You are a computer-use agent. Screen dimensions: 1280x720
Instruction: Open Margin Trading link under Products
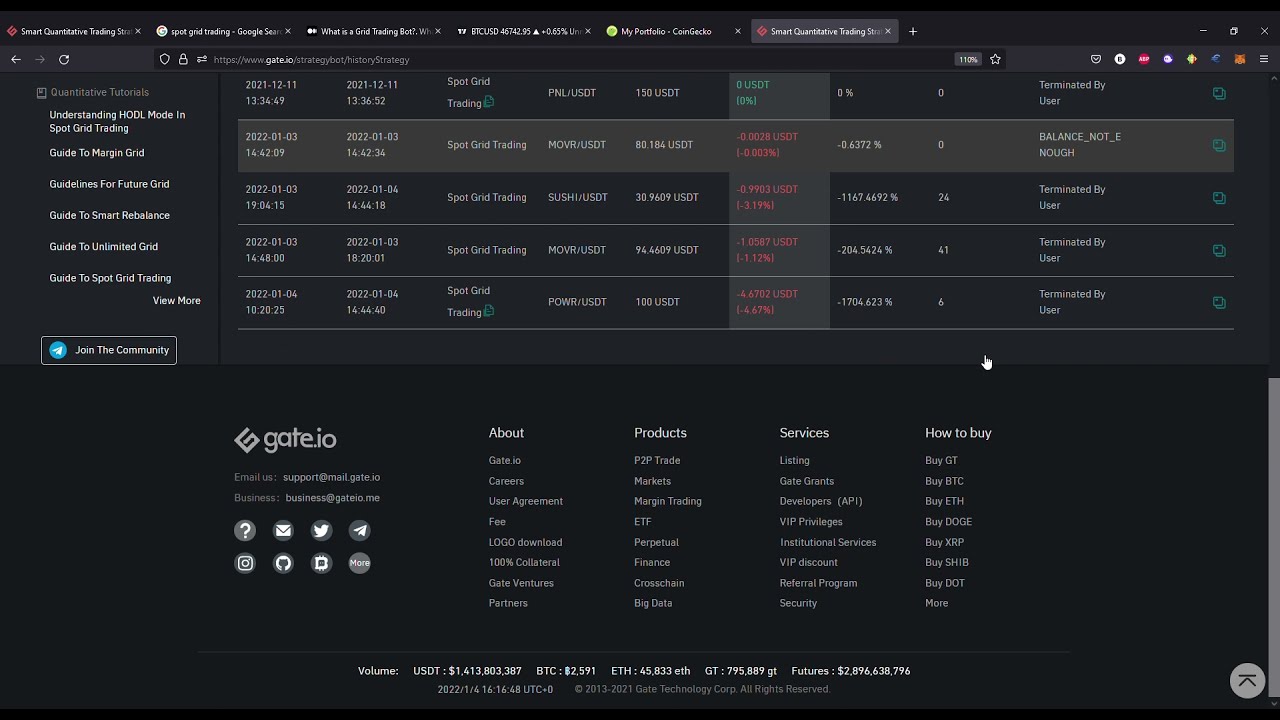[668, 501]
